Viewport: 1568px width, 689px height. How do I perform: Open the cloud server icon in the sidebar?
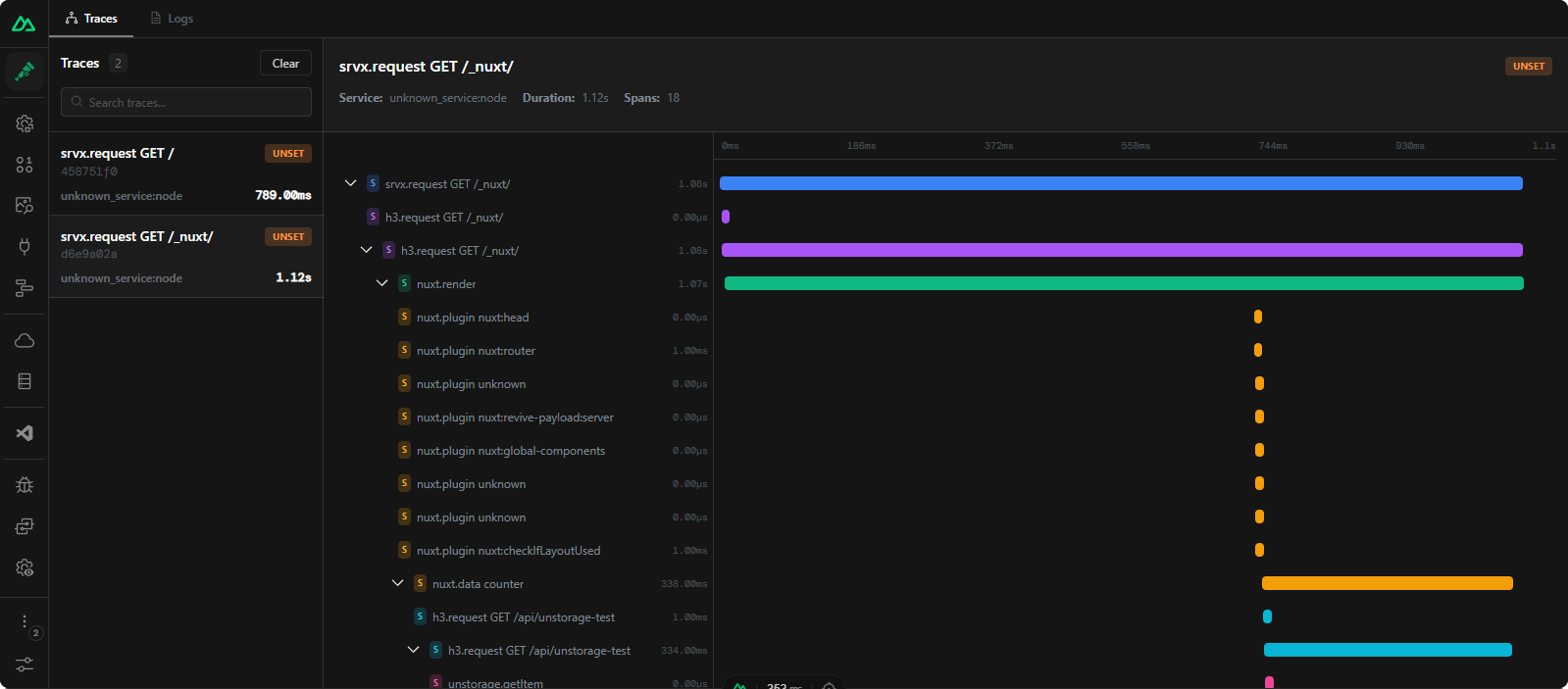[25, 340]
